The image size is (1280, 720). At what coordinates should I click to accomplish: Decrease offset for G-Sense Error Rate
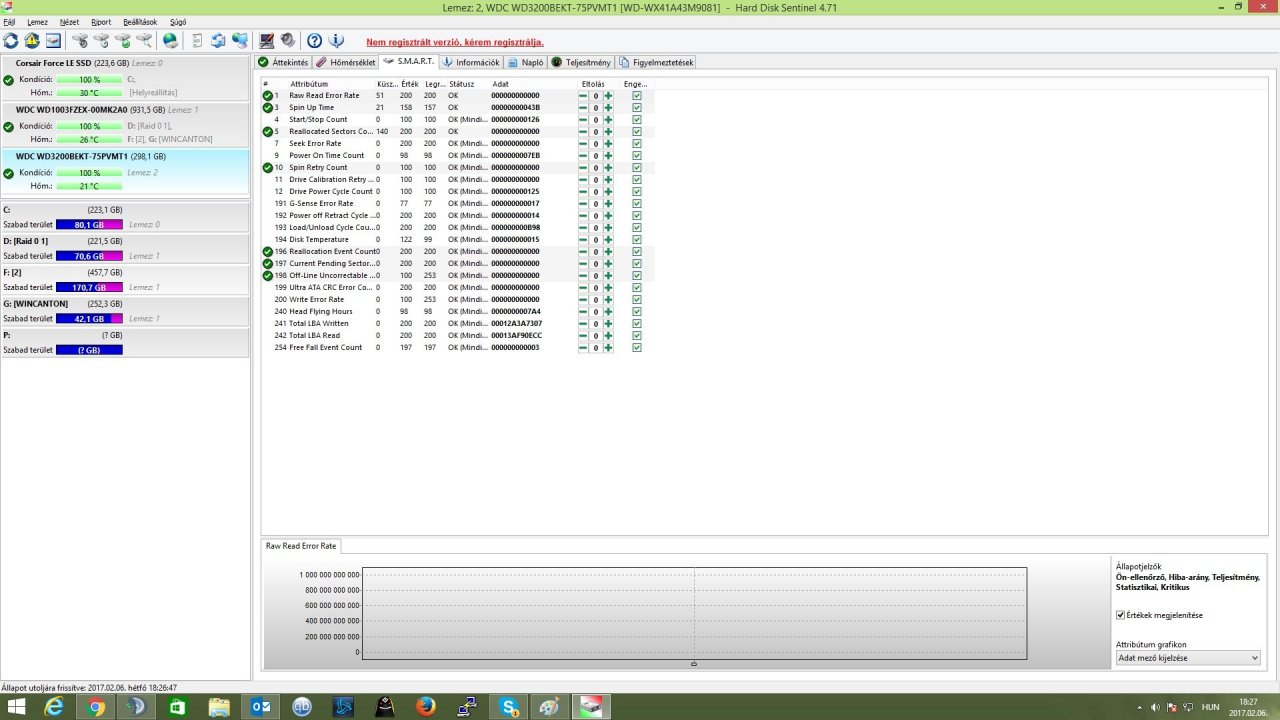[x=583, y=203]
